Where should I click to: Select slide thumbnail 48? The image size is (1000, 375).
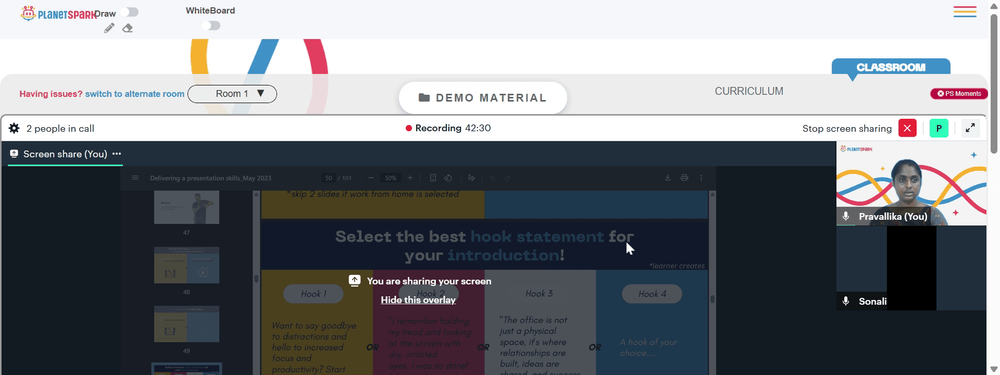pyautogui.click(x=186, y=265)
